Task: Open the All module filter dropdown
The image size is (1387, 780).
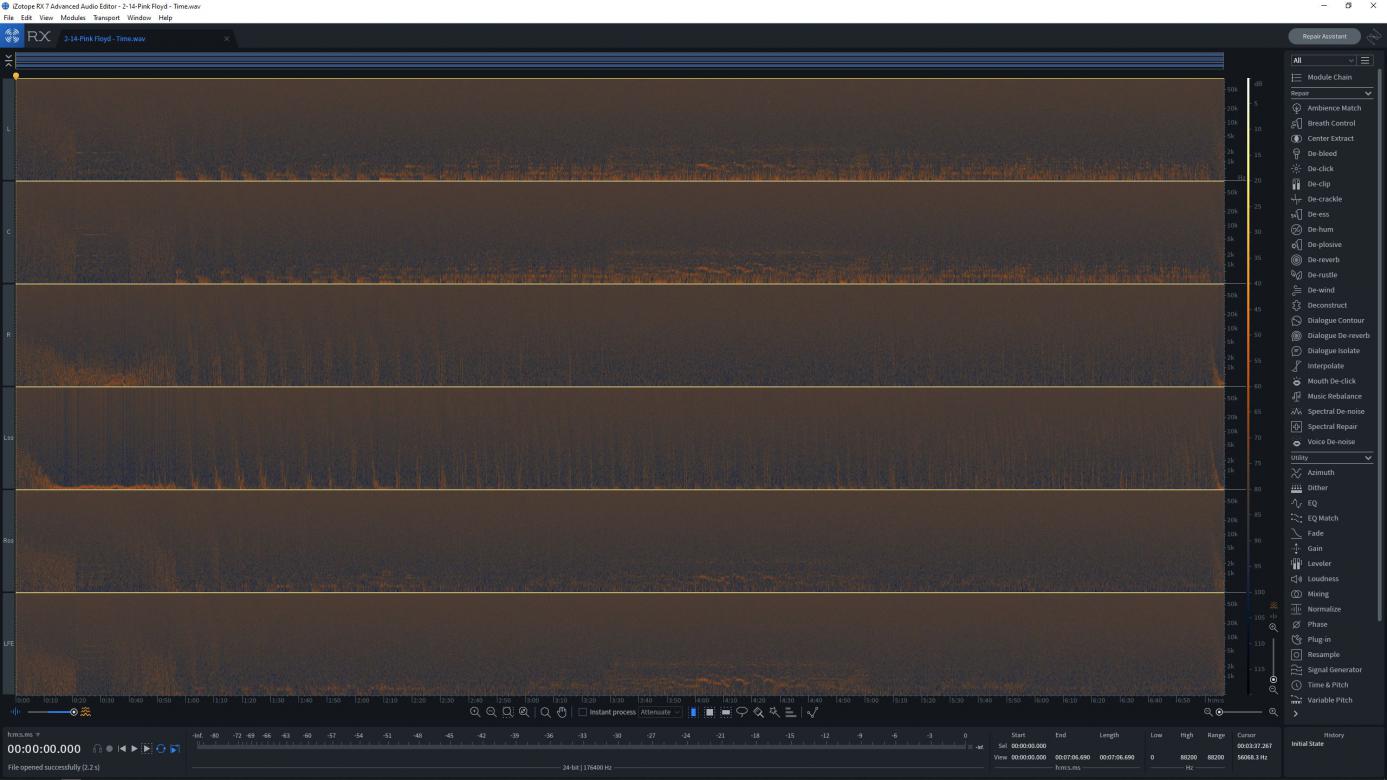Action: (x=1322, y=60)
